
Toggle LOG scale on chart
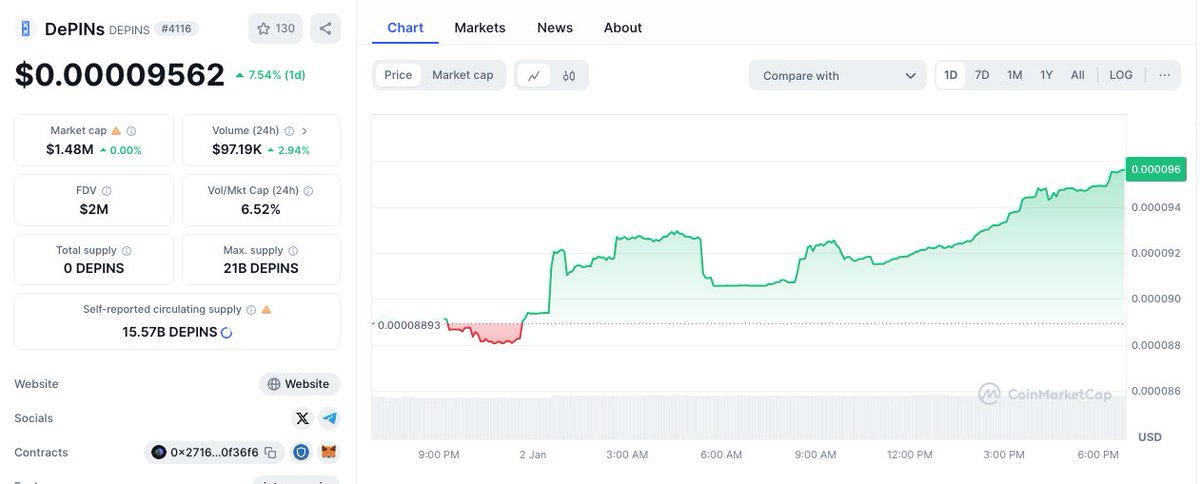tap(1121, 75)
